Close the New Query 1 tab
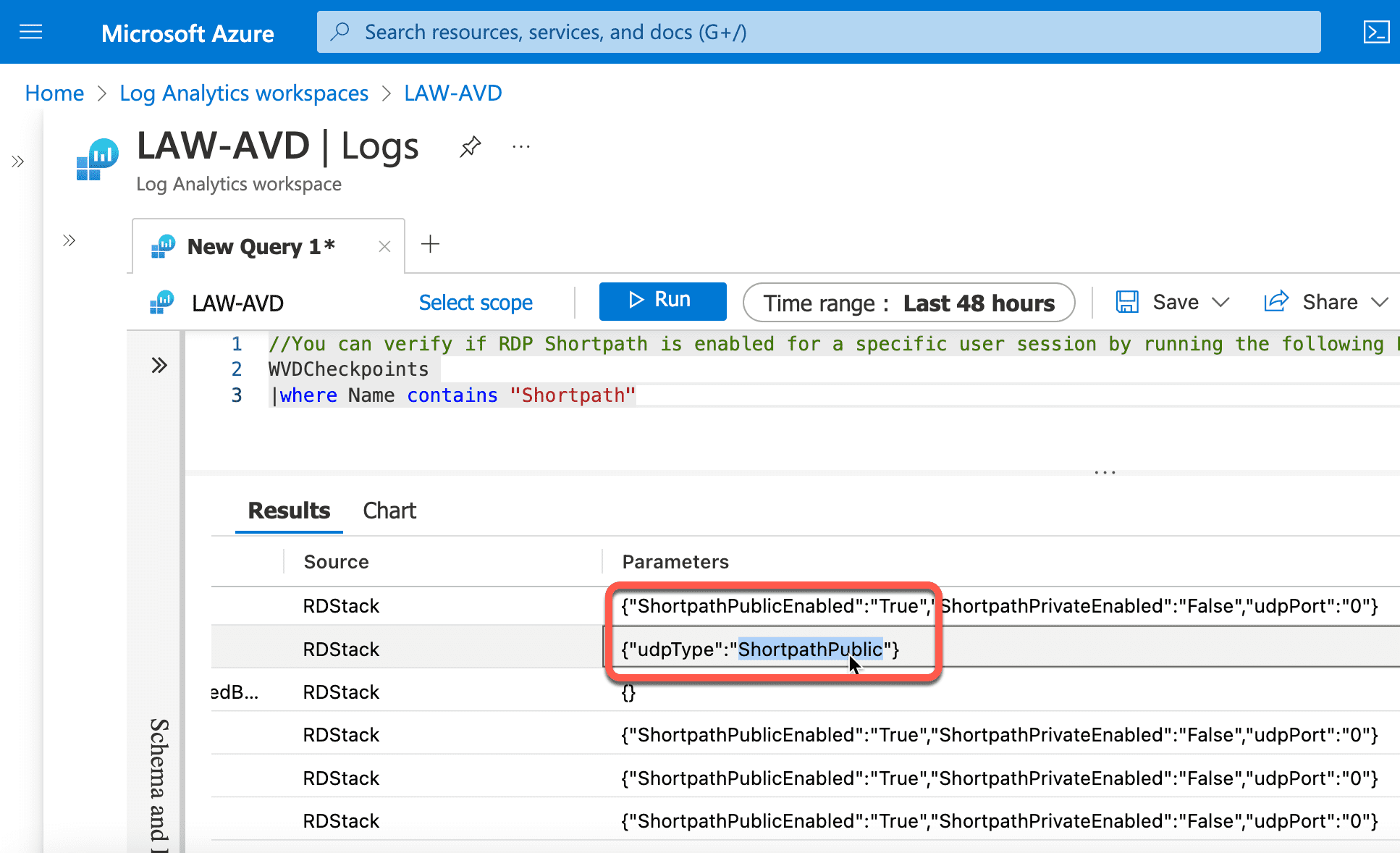Viewport: 1400px width, 853px height. [x=384, y=247]
